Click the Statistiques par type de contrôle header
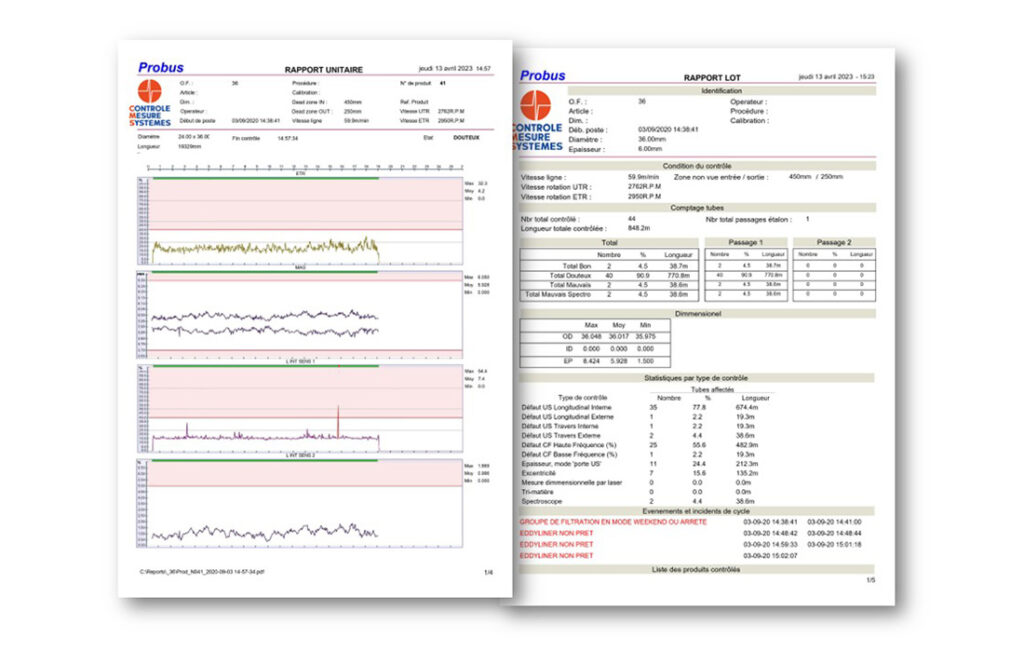The image size is (1024, 652). coord(698,378)
